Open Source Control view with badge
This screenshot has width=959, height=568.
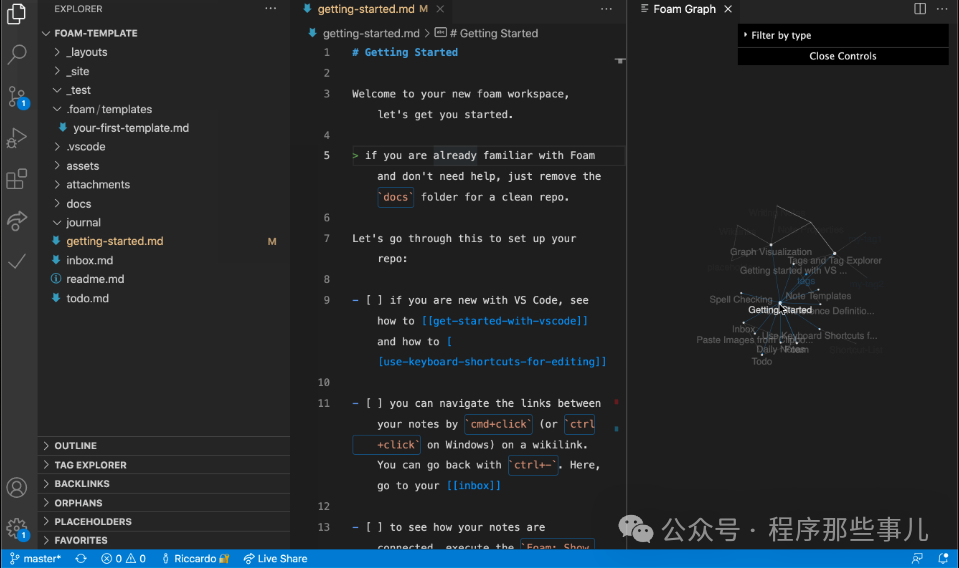coord(17,97)
